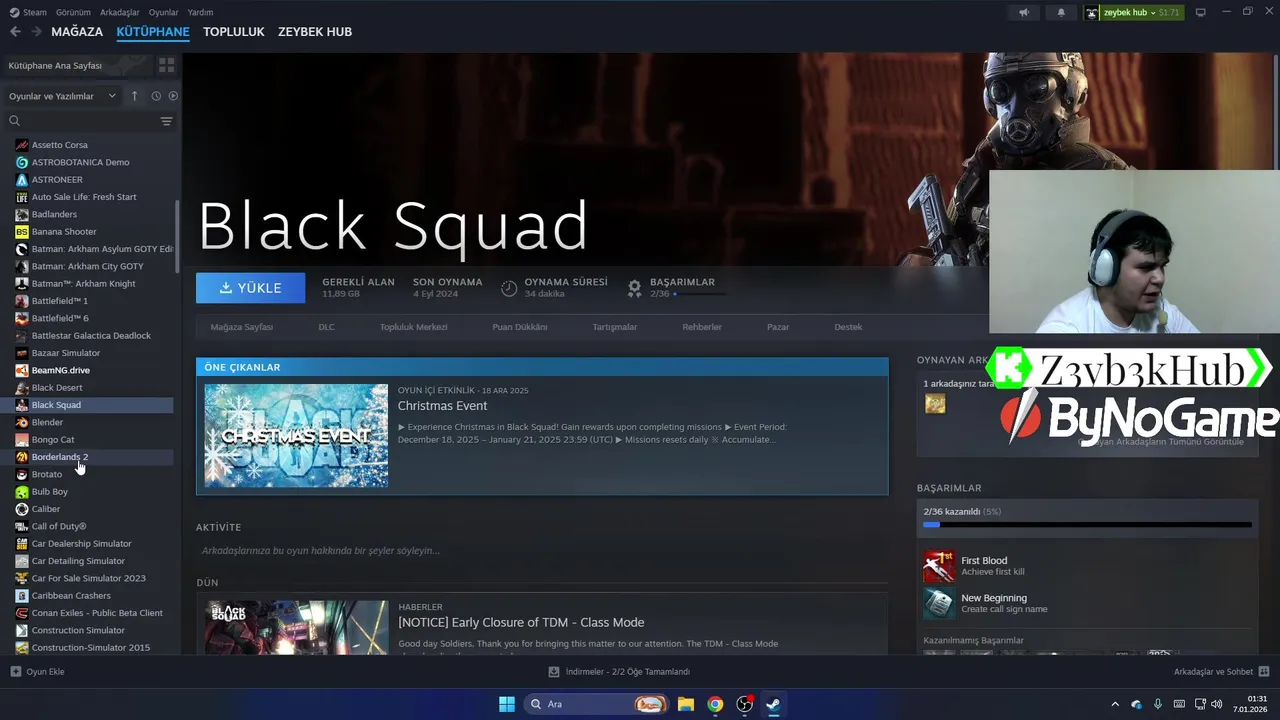Click the recent activity clock filter
The width and height of the screenshot is (1280, 720).
pyautogui.click(x=156, y=96)
